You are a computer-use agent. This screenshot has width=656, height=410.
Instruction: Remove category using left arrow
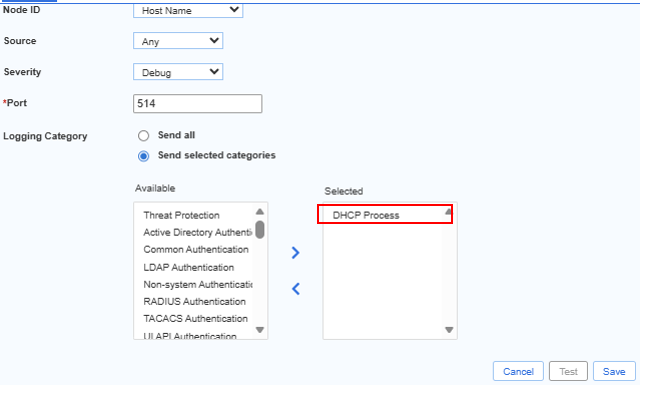(295, 289)
